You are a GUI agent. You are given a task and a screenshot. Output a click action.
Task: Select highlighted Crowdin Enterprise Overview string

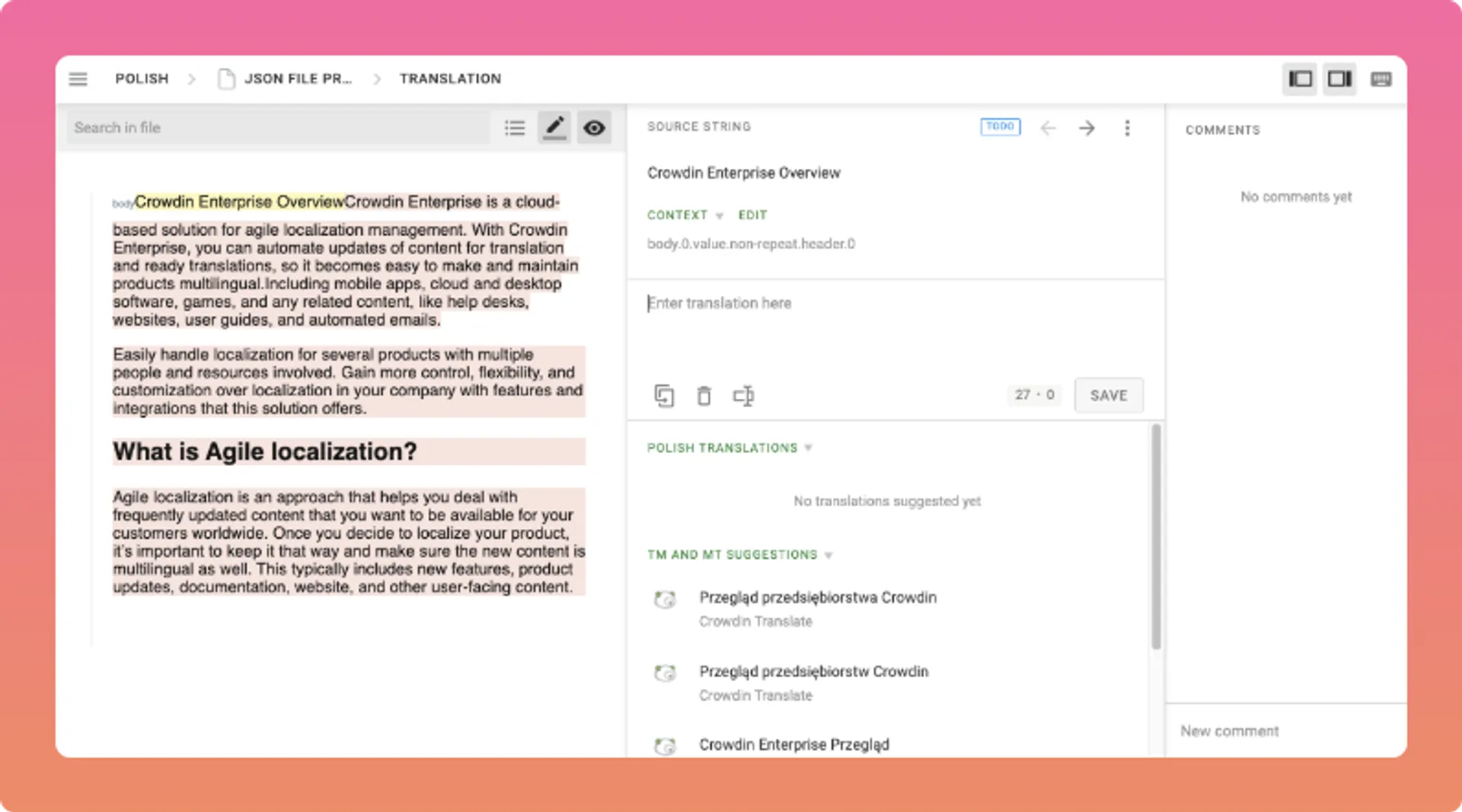click(239, 202)
